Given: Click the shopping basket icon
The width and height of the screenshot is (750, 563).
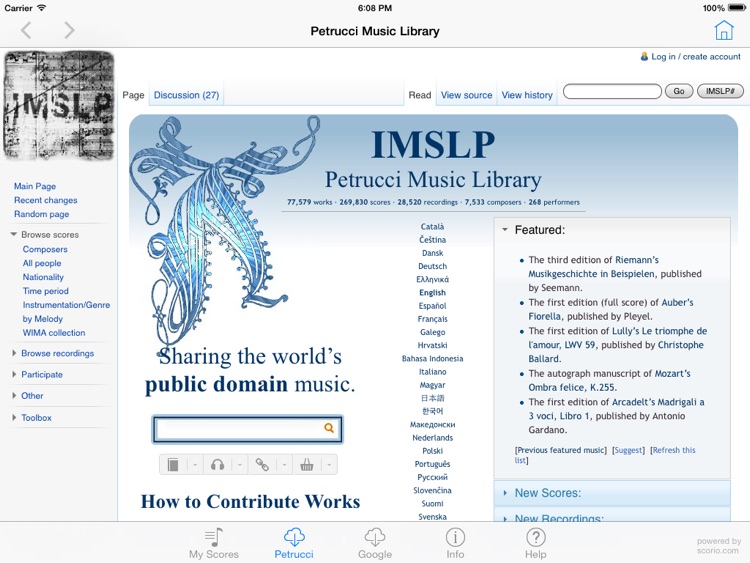Looking at the screenshot, I should [x=307, y=464].
